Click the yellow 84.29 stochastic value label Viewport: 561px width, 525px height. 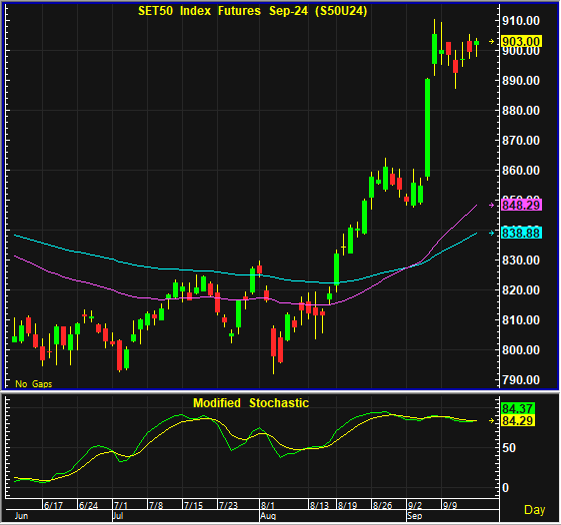(517, 421)
